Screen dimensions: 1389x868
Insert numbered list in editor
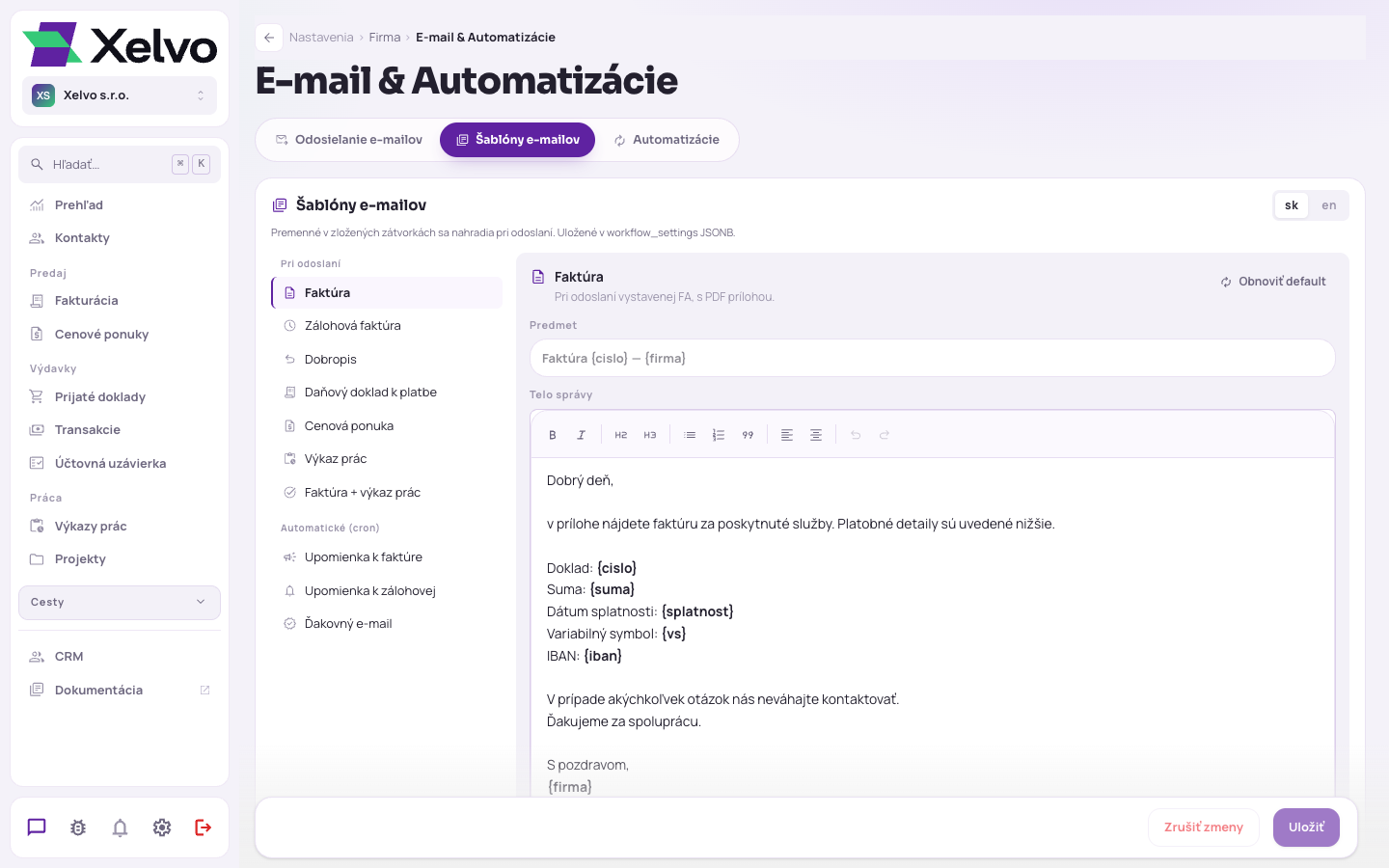719,435
